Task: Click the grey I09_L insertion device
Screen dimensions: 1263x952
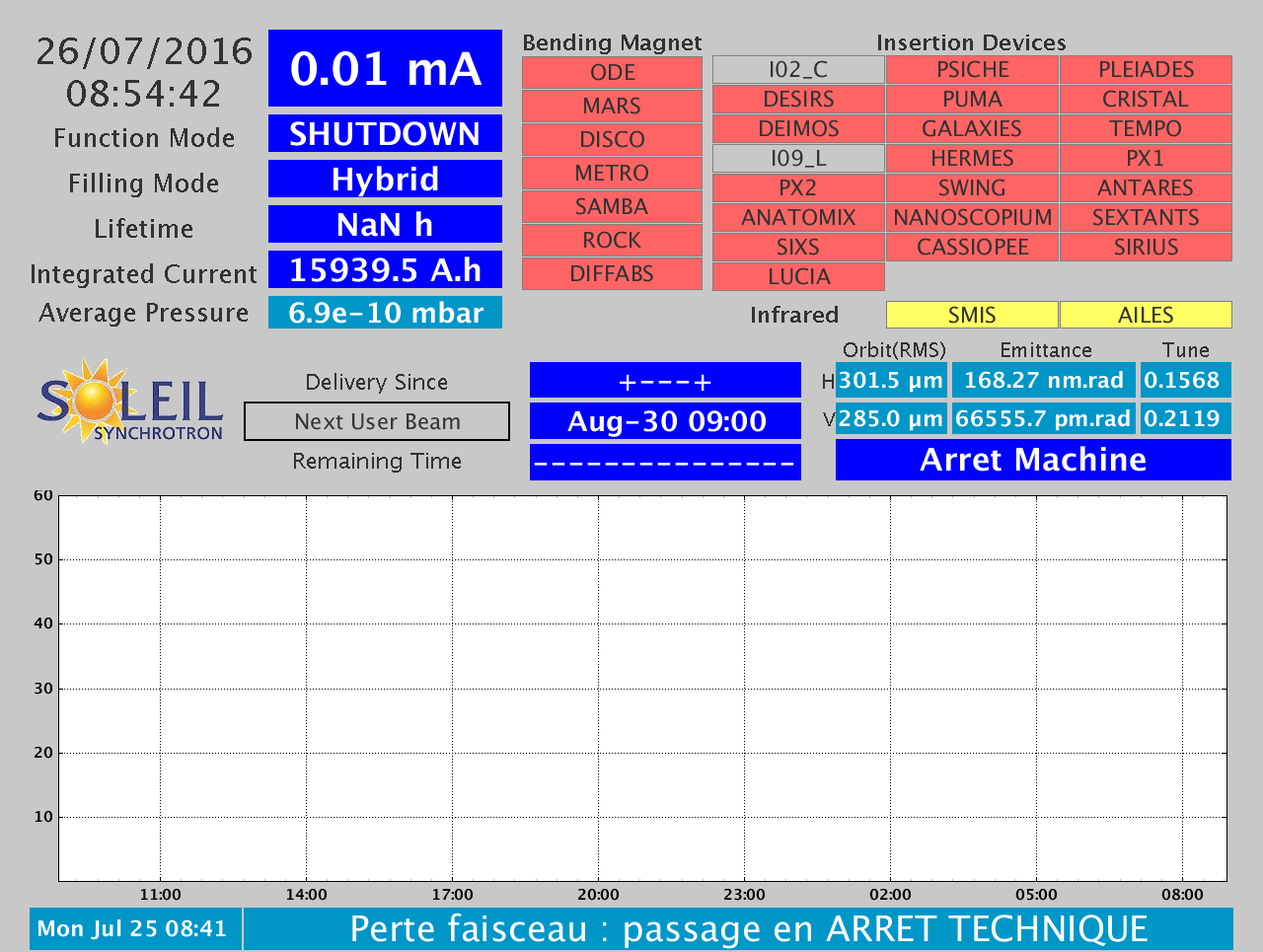Action: tap(798, 159)
